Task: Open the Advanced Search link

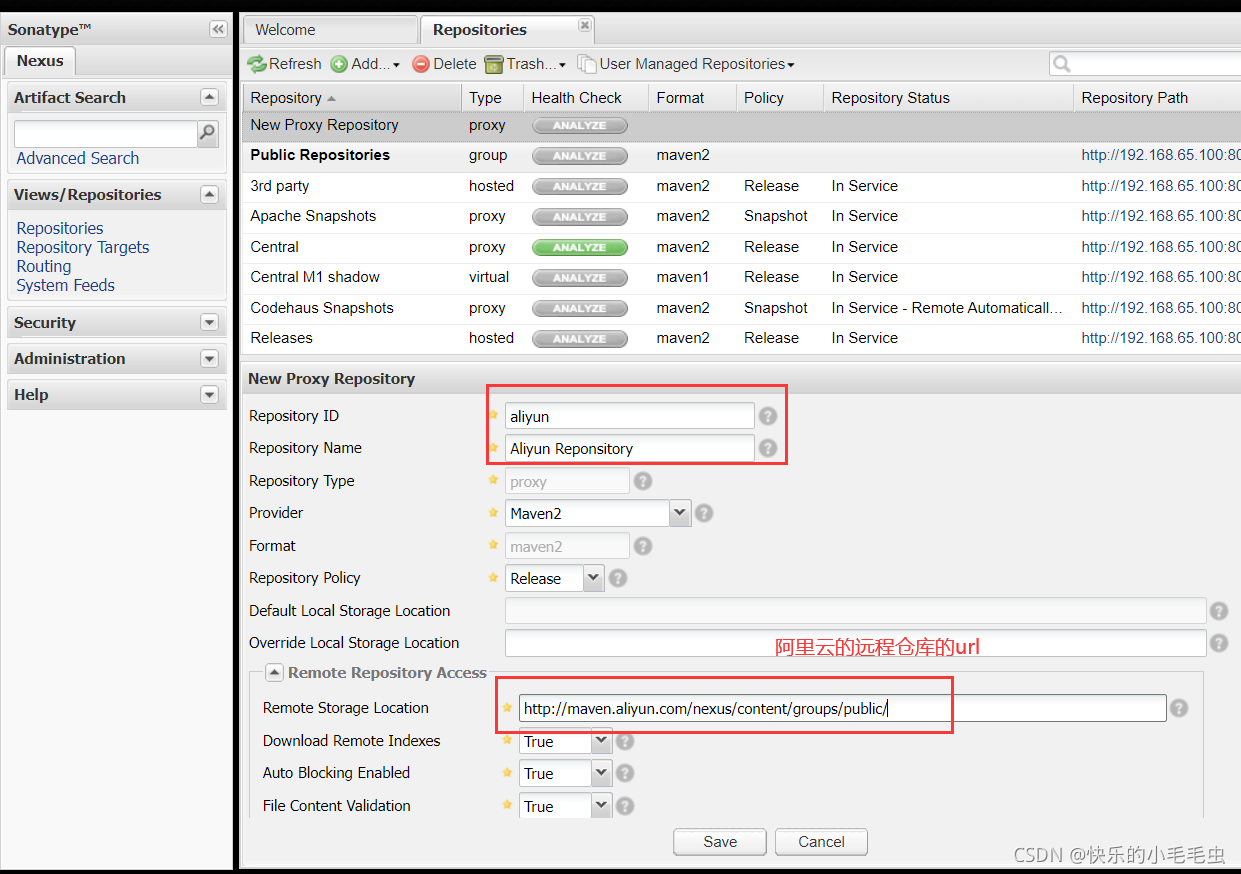Action: click(78, 158)
